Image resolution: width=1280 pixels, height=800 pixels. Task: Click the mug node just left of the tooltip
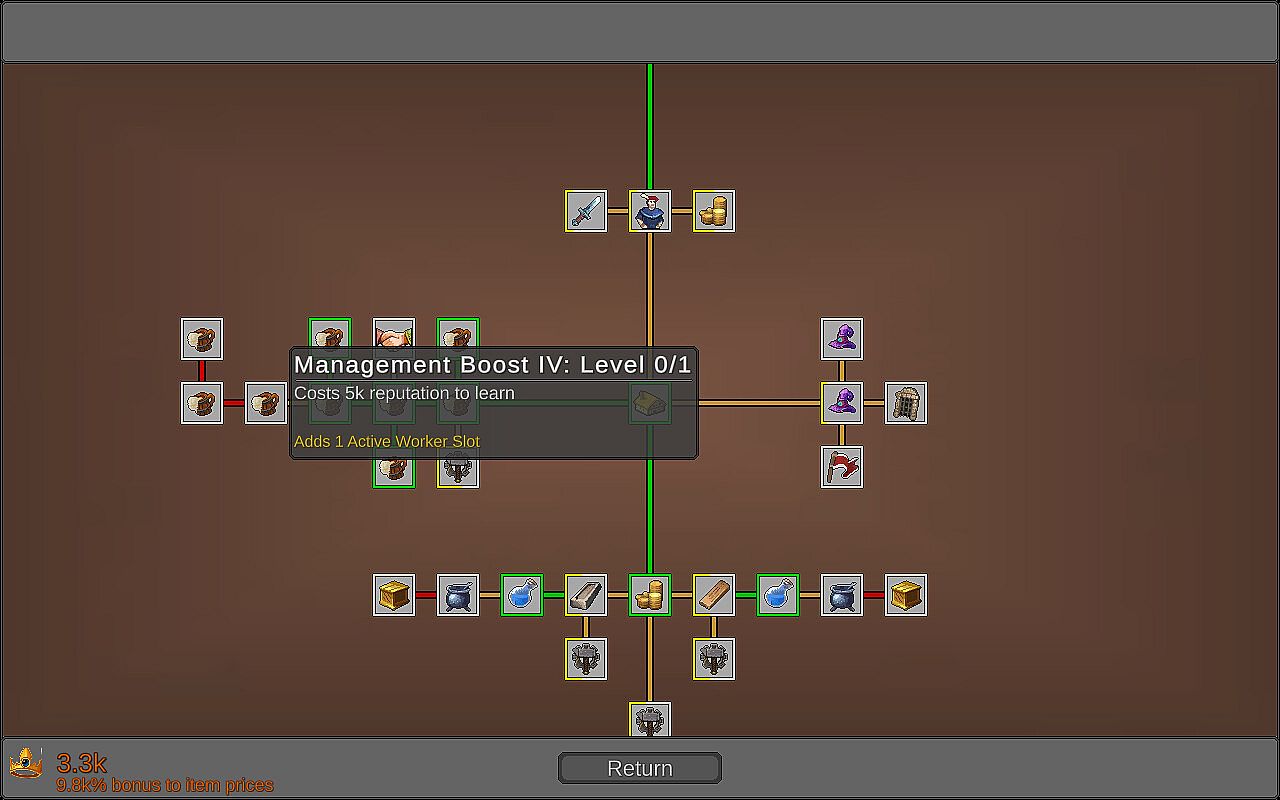click(x=266, y=403)
